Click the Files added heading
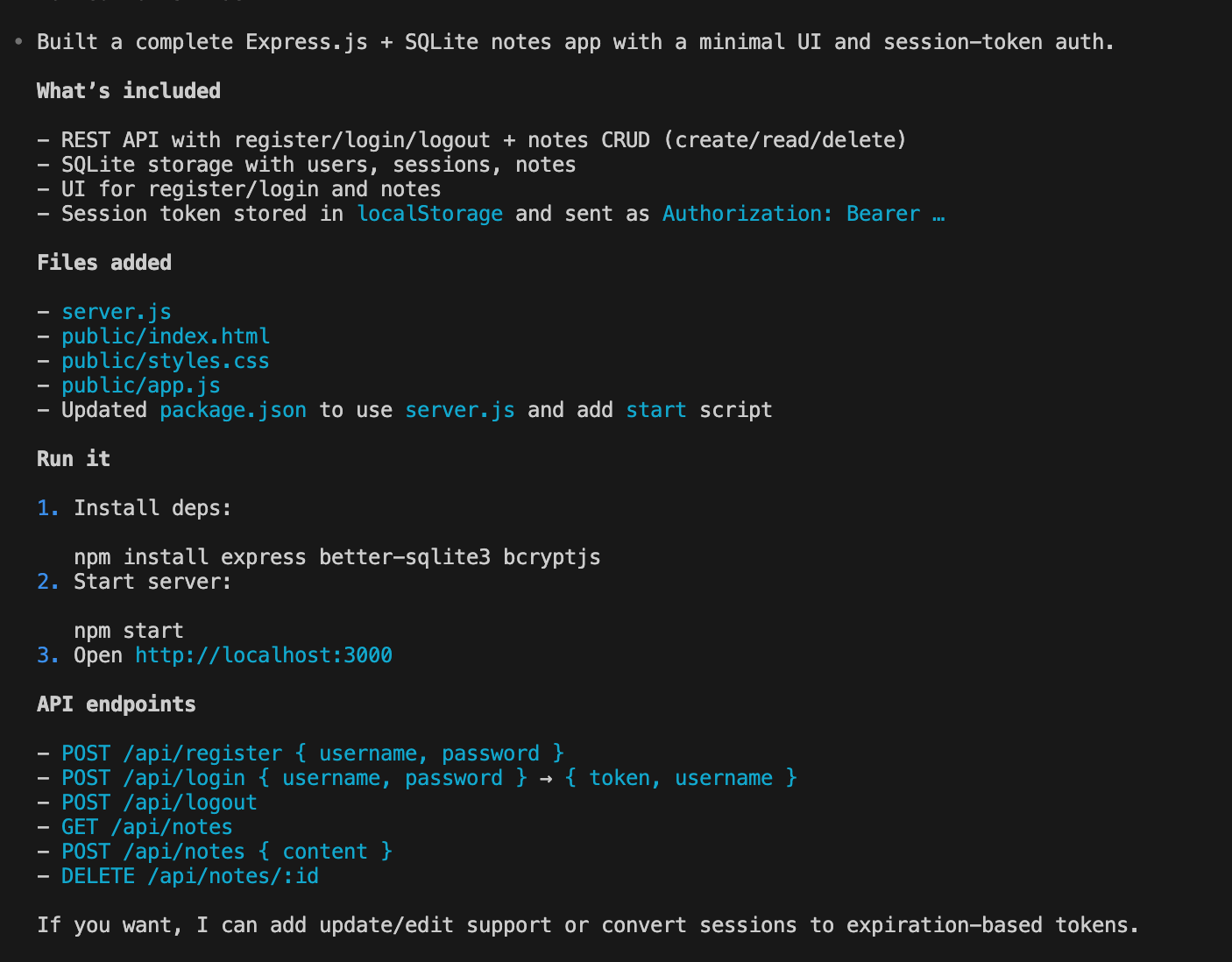This screenshot has height=962, width=1232. [103, 263]
